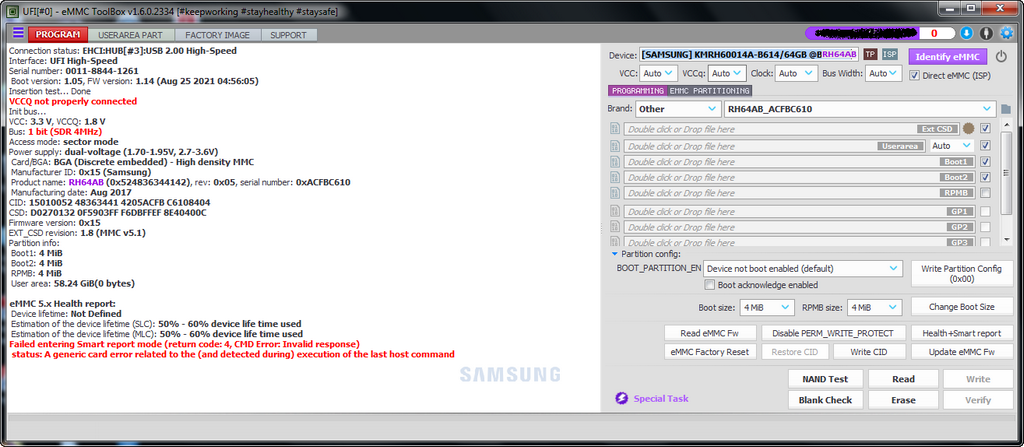The width and height of the screenshot is (1024, 447).
Task: Open settings with the blue gear icon
Action: pyautogui.click(x=1007, y=33)
